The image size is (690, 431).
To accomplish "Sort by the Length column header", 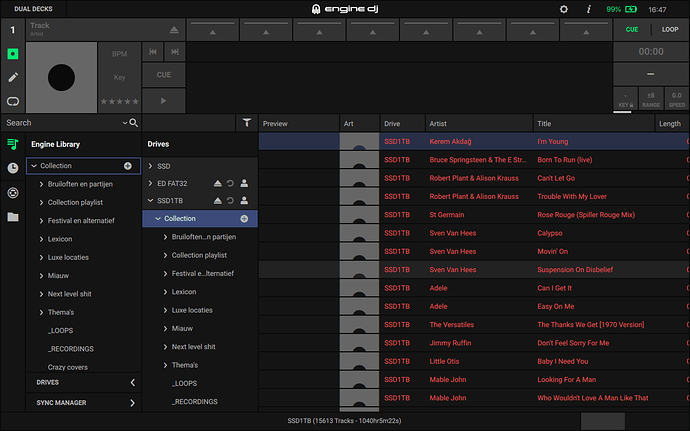I will tap(672, 124).
